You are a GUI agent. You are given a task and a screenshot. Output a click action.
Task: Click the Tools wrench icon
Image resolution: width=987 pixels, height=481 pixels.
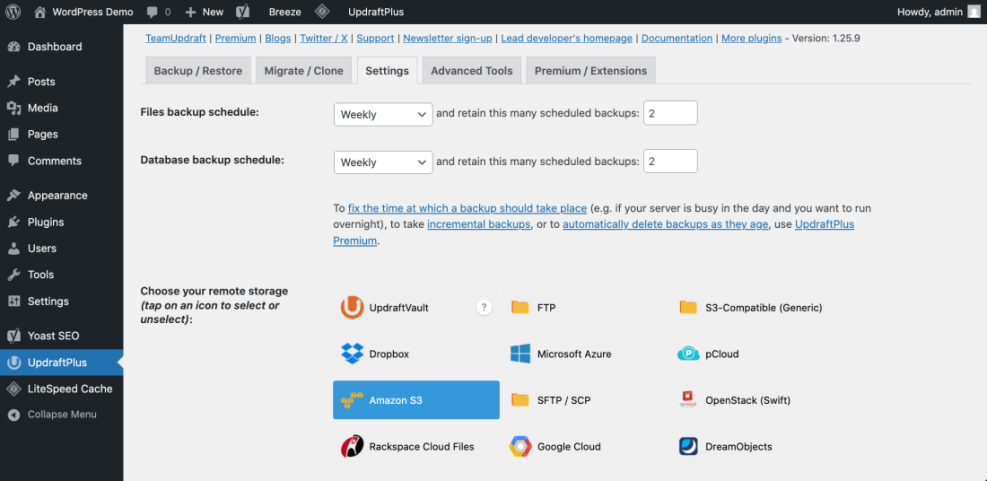click(14, 274)
